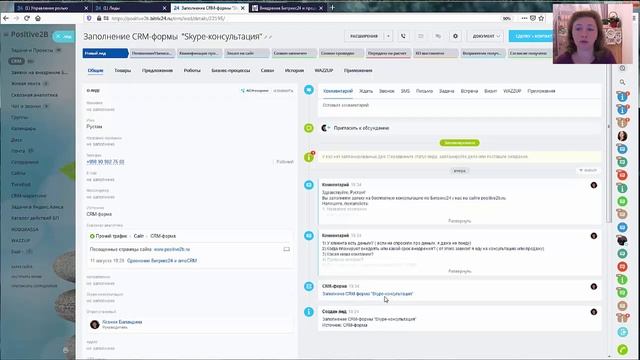This screenshot has height=360, width=640.
Task: Bookmark the page with the star icon
Action: pyautogui.click(x=541, y=18)
